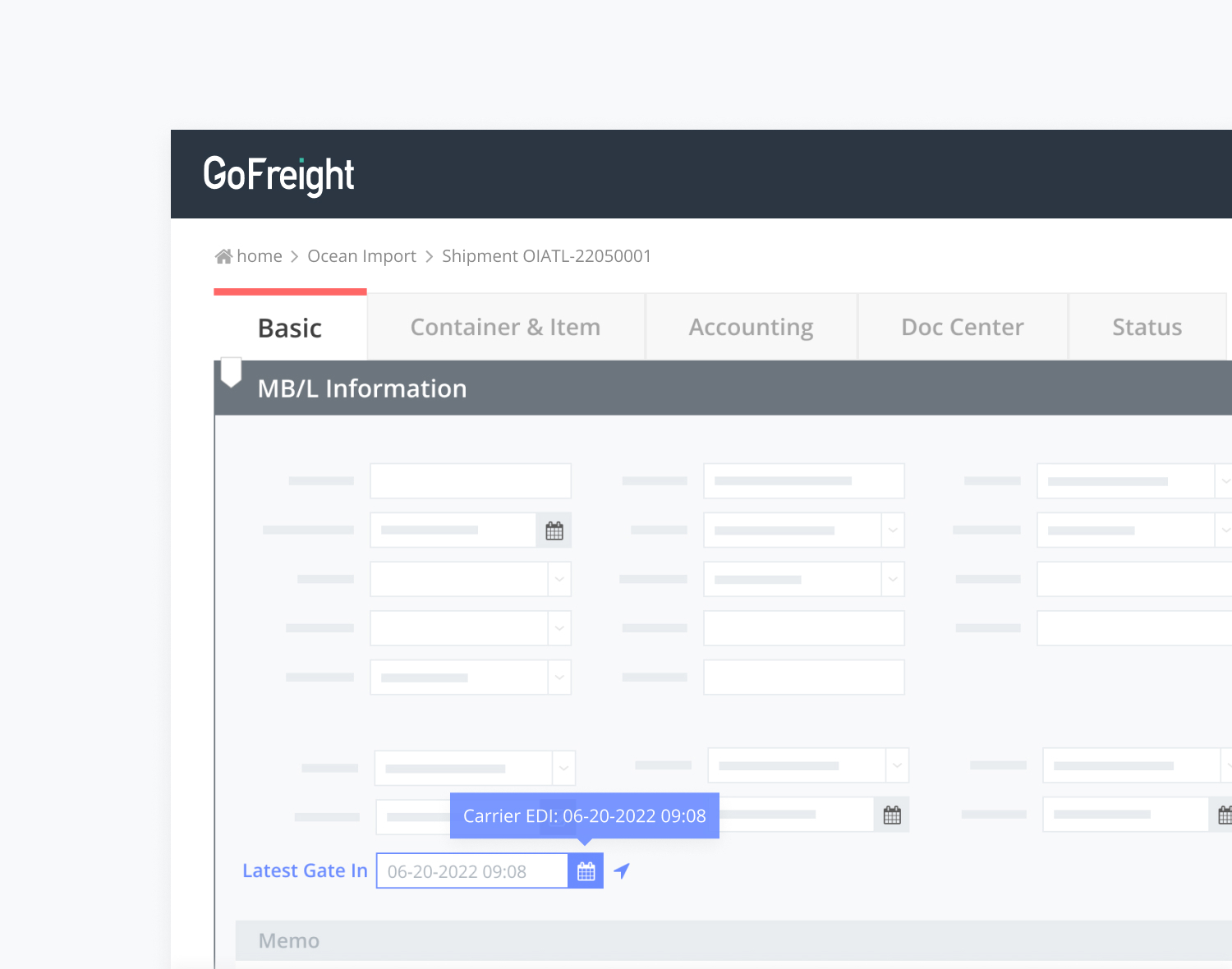Click the blue arrow icon beside Latest Gate In
The image size is (1232, 969).
622,870
